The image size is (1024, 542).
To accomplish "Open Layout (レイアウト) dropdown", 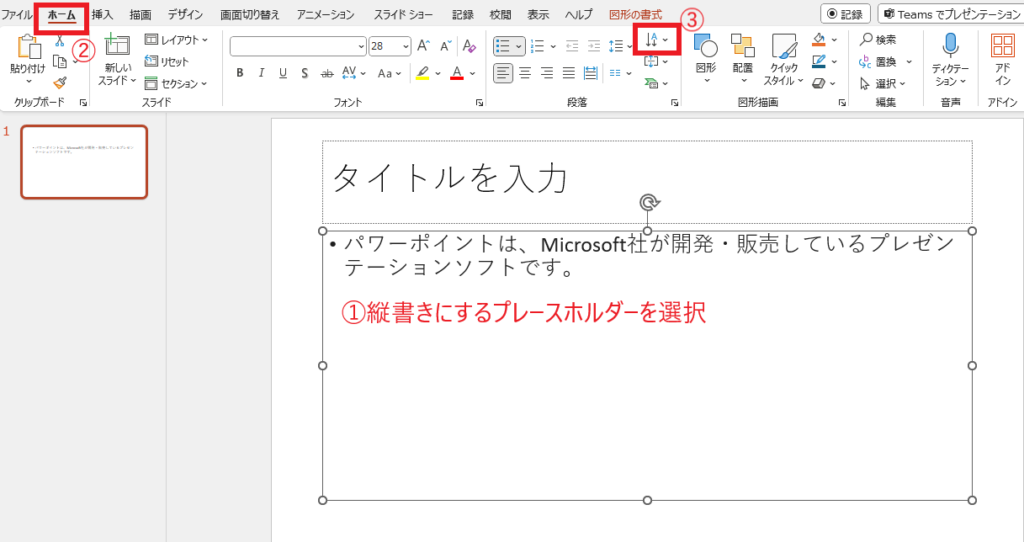I will tap(176, 40).
